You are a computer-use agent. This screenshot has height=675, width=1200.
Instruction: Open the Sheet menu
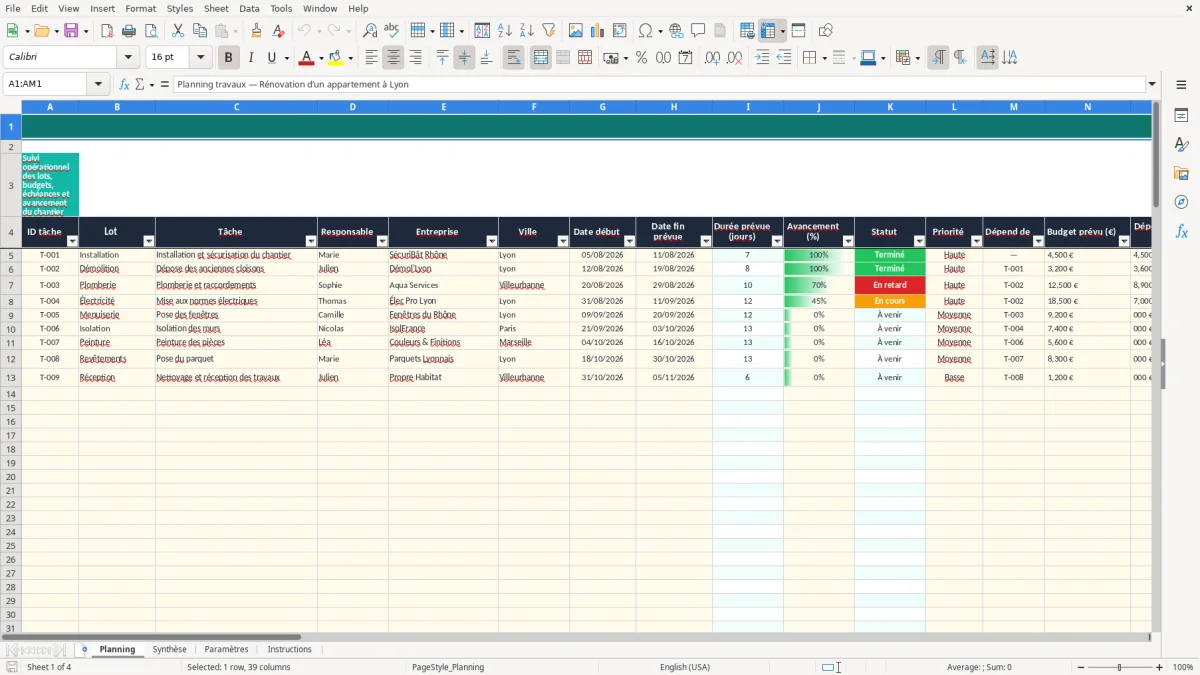[x=216, y=8]
